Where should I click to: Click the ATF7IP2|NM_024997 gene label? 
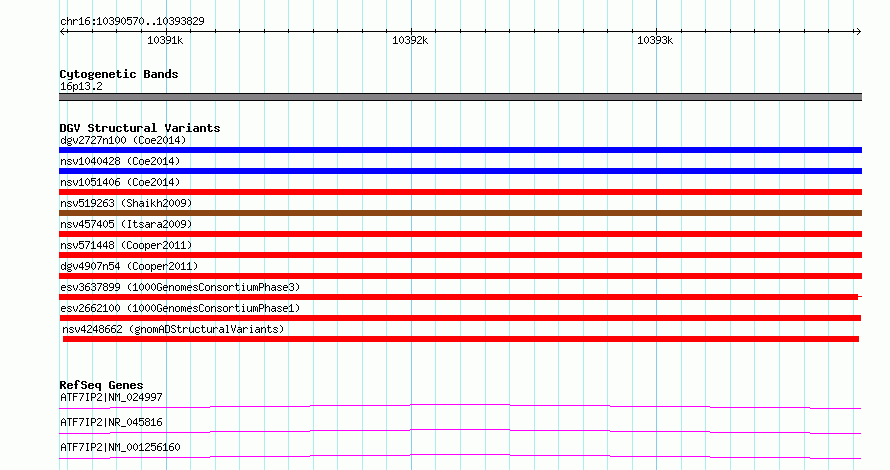[111, 397]
